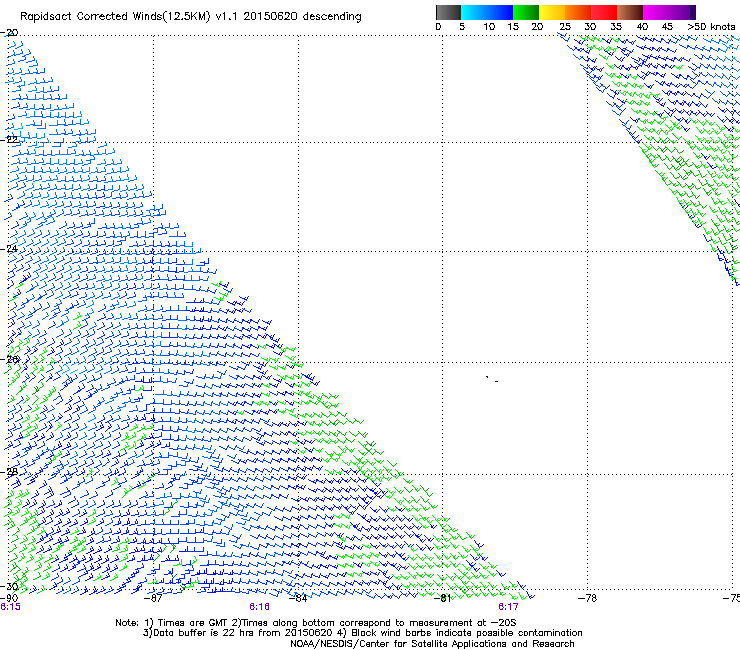Click the red 30–35 knots color segment
This screenshot has width=740, height=650.
(604, 12)
